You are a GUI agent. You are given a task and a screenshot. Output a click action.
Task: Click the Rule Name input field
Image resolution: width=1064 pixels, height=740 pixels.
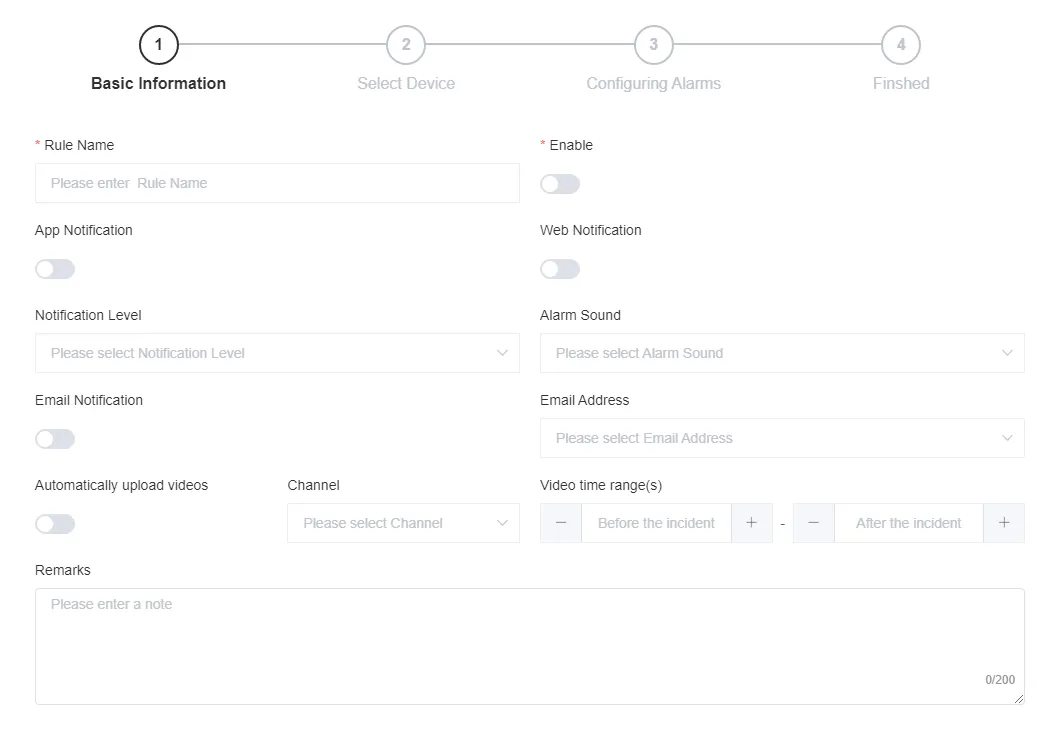(x=277, y=183)
